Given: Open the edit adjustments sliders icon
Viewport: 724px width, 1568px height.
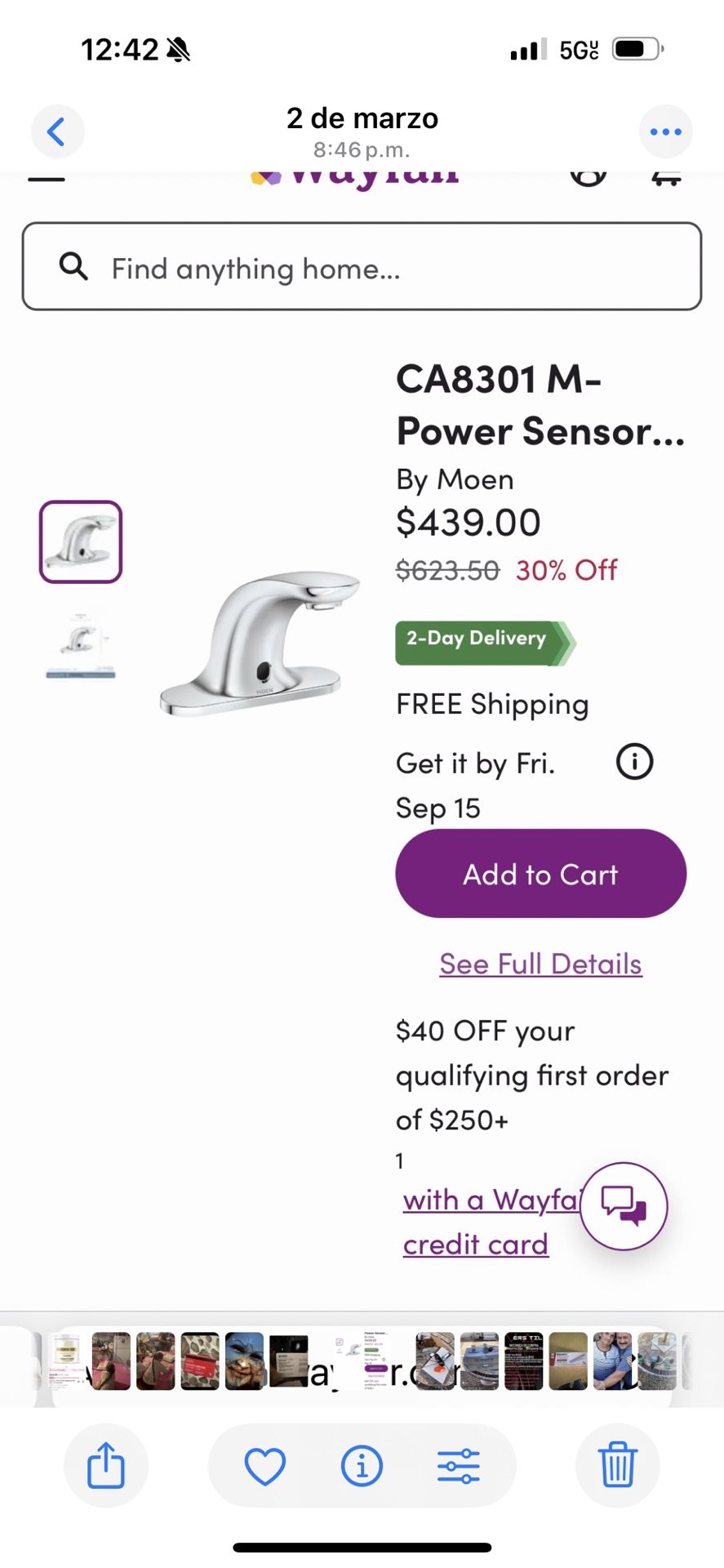Looking at the screenshot, I should click(x=458, y=1465).
